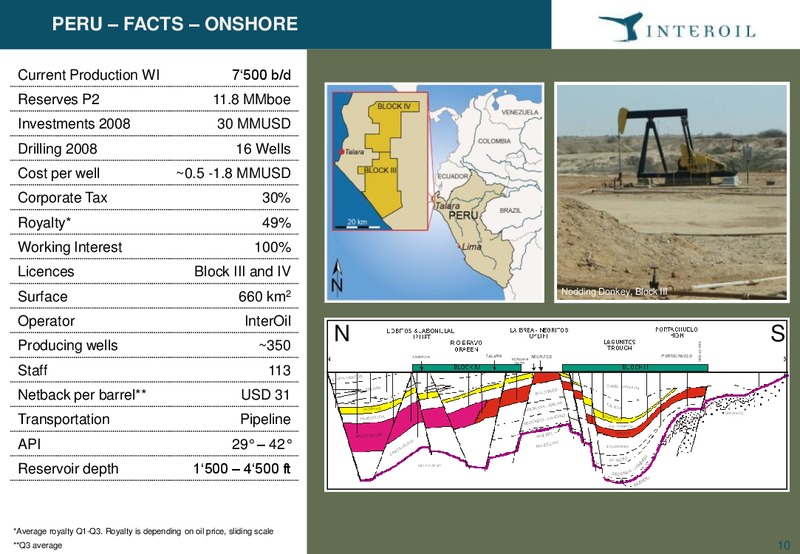Click the 'BLOCK IV' label on the inset map
The width and height of the screenshot is (800, 554).
click(x=393, y=107)
